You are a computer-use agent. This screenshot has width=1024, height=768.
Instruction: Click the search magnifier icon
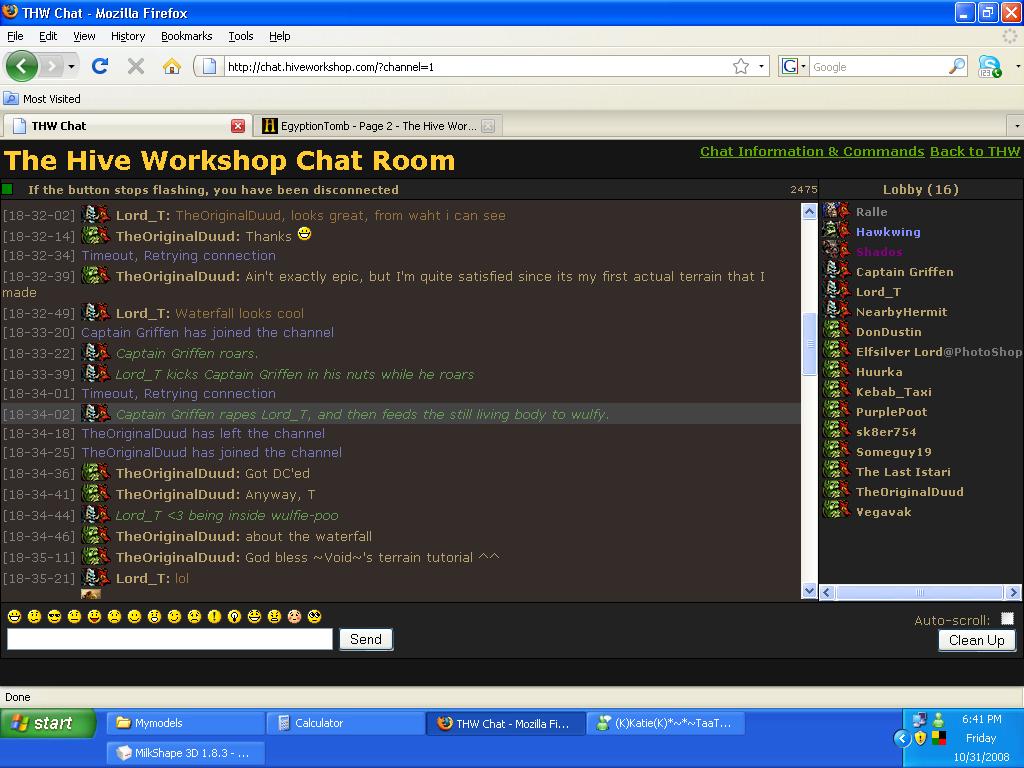pyautogui.click(x=957, y=66)
